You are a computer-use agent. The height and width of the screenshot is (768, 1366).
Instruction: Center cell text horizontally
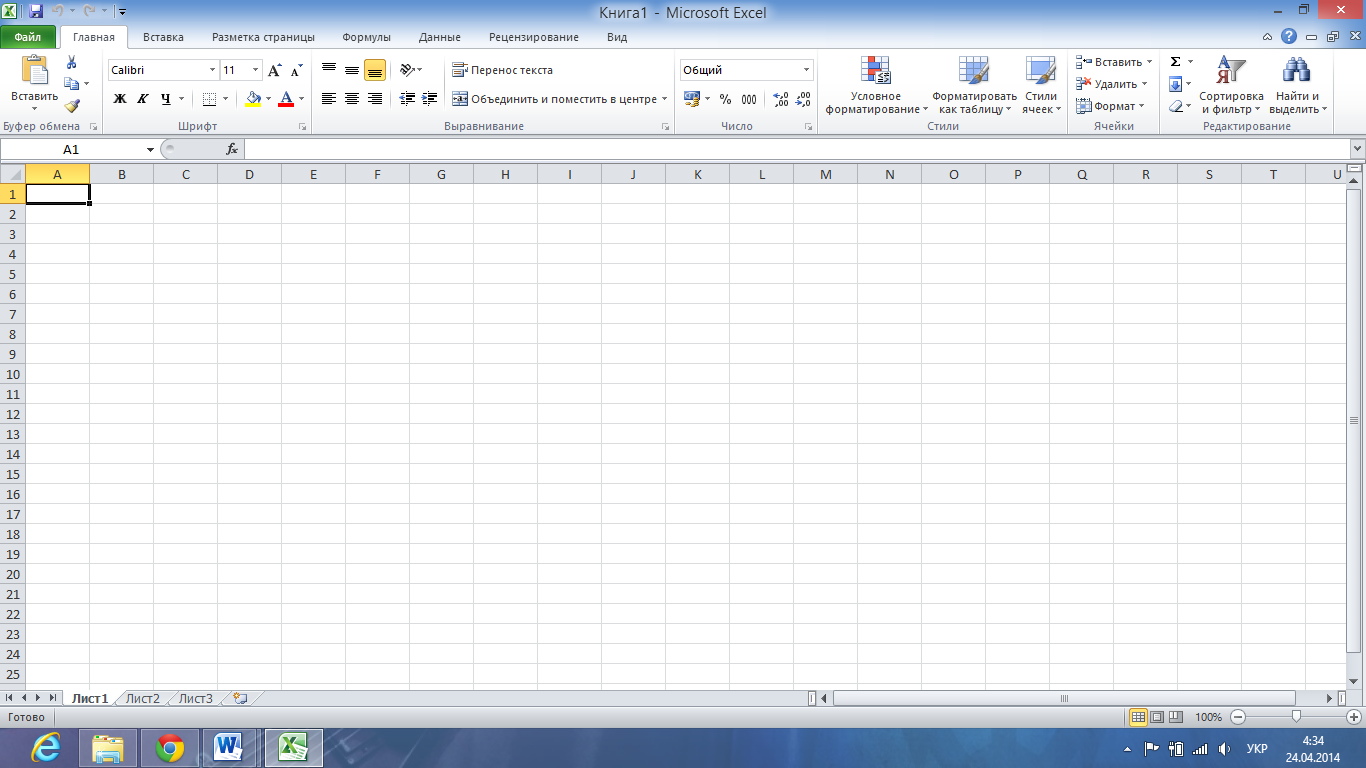(352, 99)
